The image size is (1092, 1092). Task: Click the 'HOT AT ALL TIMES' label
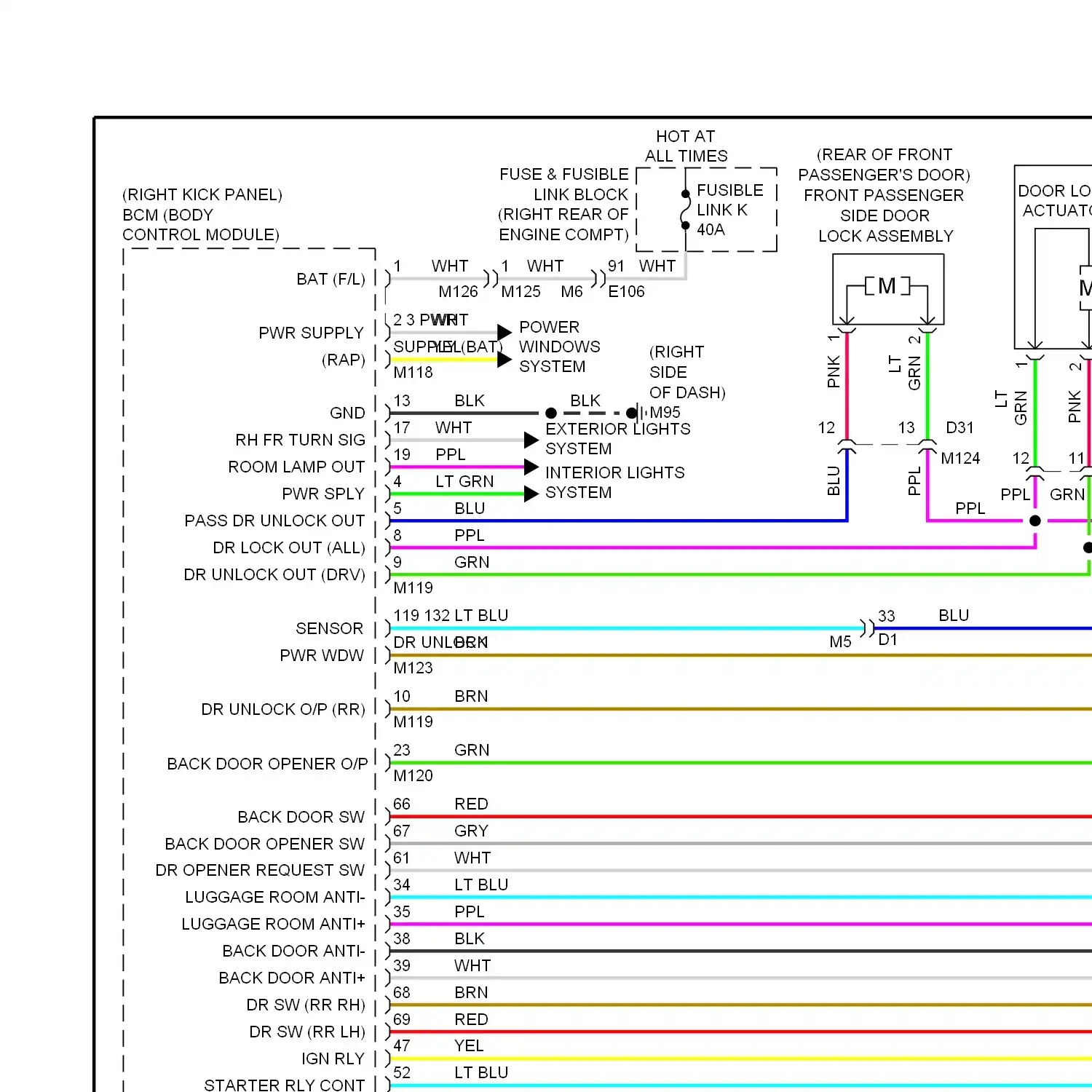(x=686, y=146)
